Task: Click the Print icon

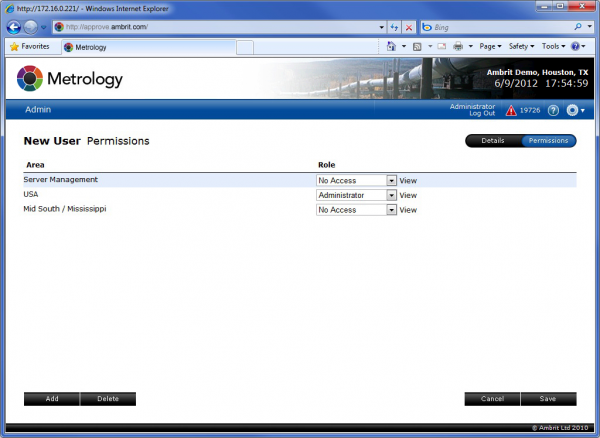Action: [x=458, y=47]
